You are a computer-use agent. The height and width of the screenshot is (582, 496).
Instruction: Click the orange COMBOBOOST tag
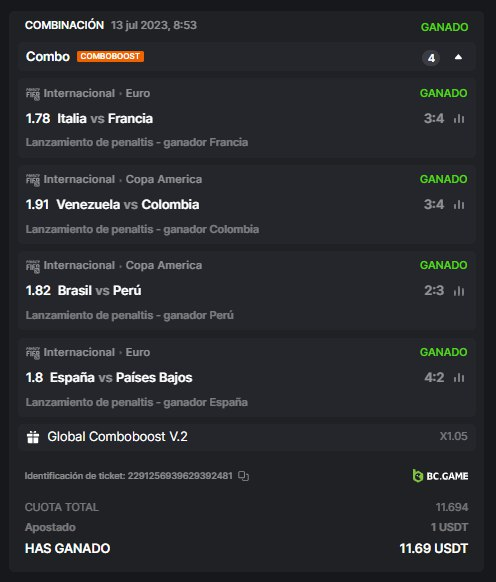coord(110,56)
